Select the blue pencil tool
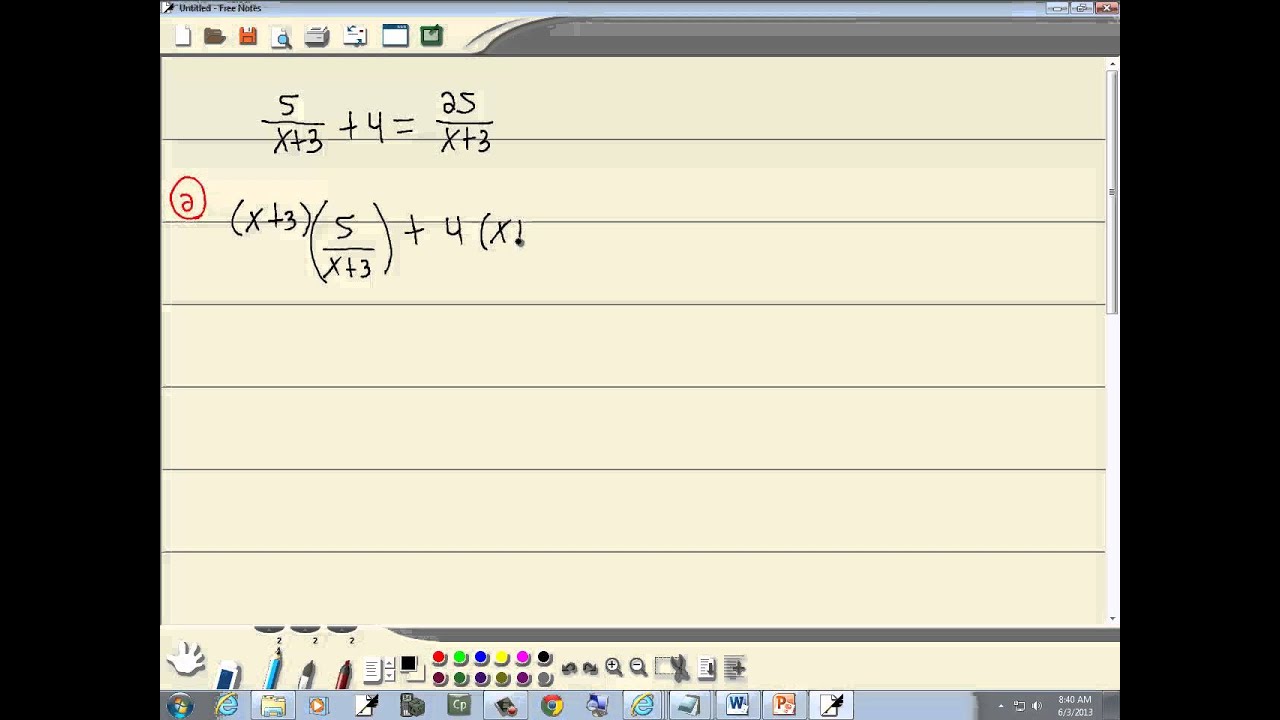1280x720 pixels. point(273,669)
